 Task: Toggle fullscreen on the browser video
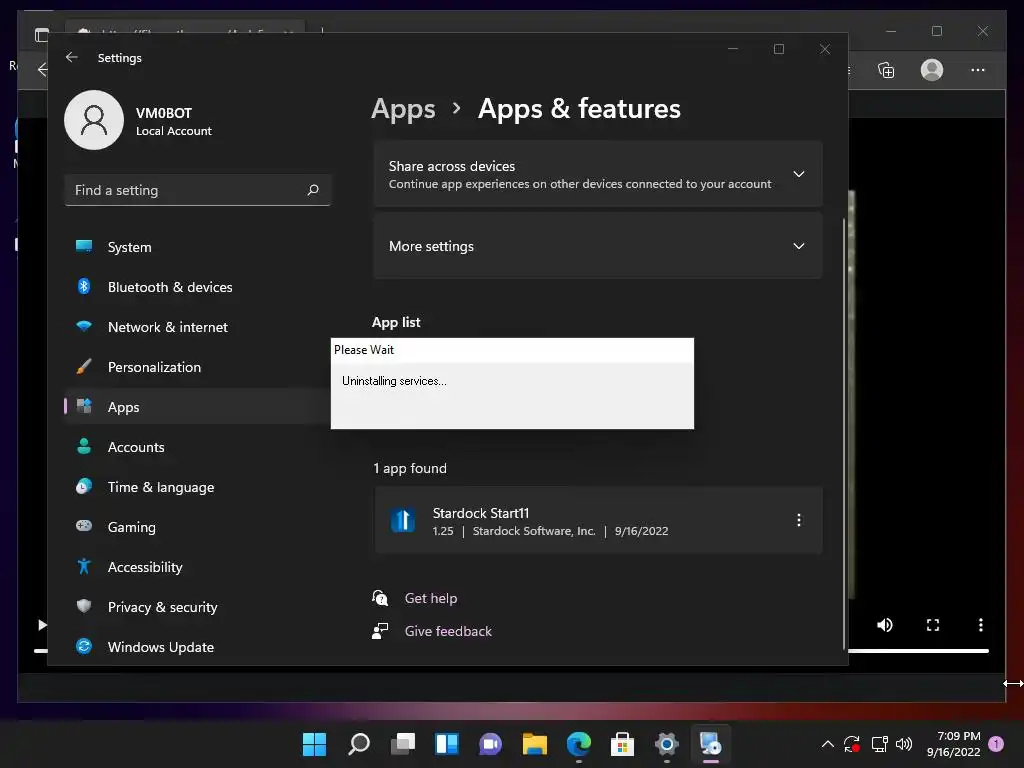(933, 625)
